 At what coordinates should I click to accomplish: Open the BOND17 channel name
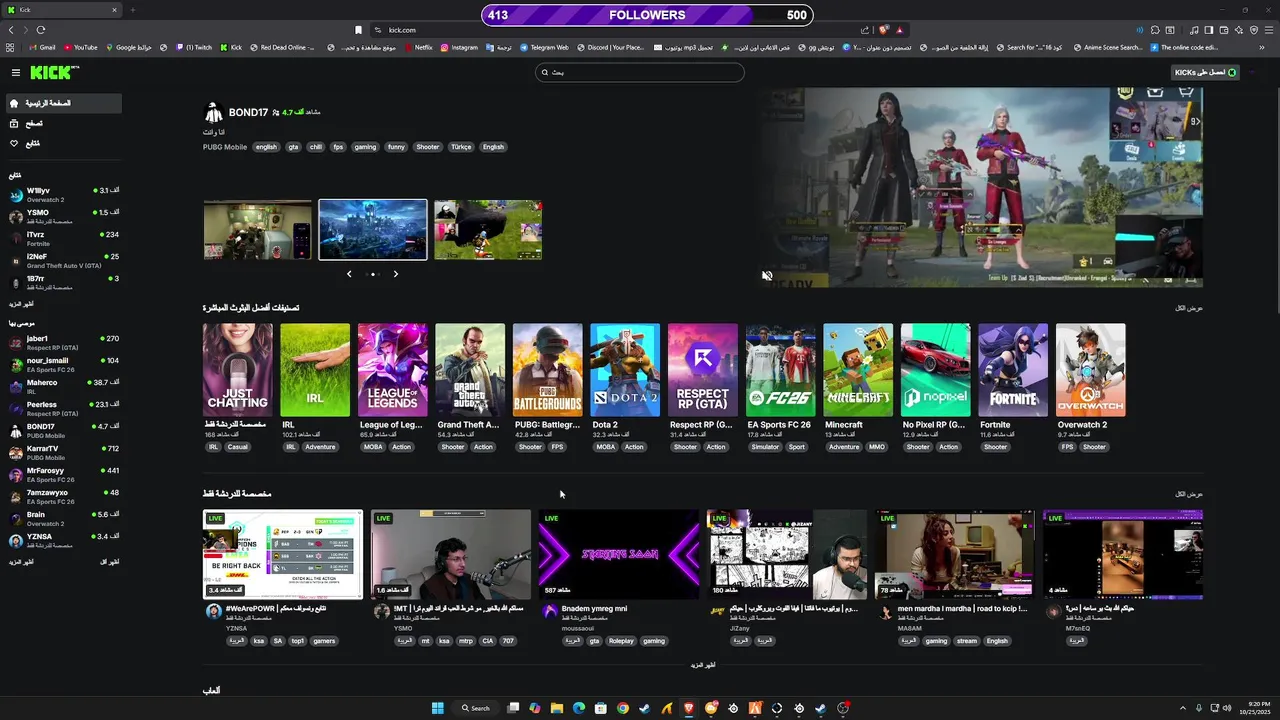point(248,113)
